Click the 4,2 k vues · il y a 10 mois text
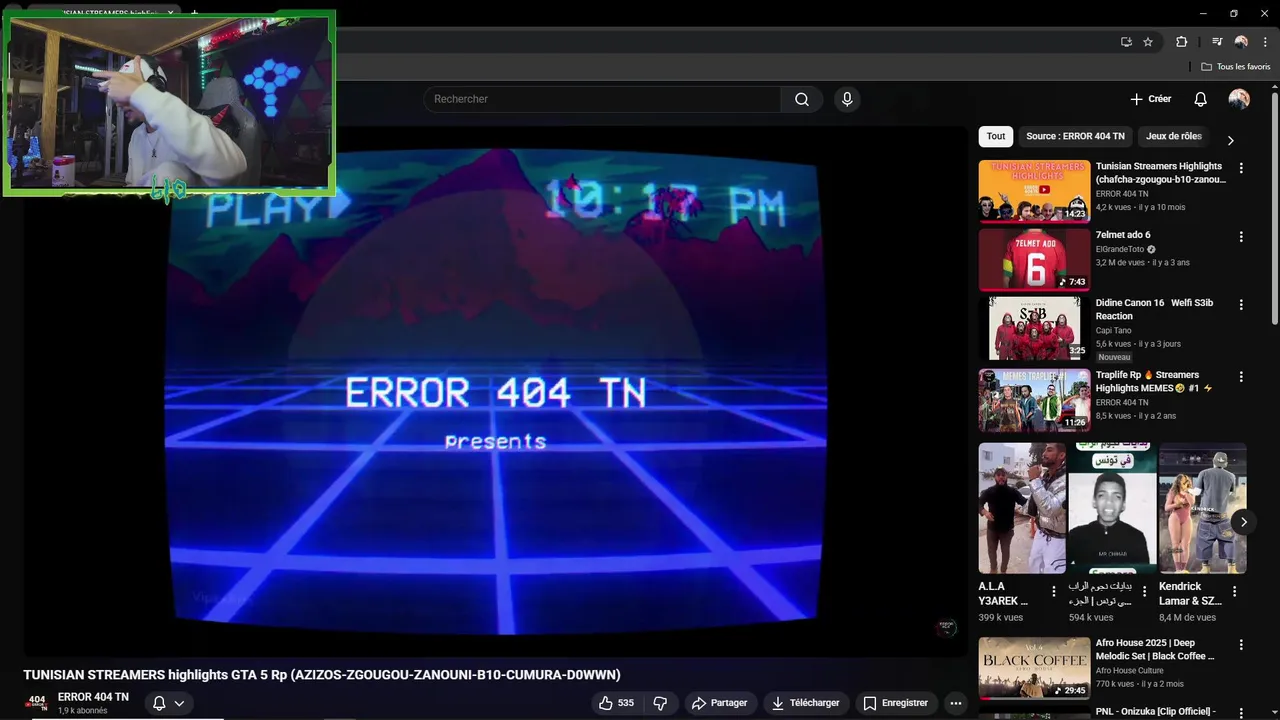The height and width of the screenshot is (720, 1280). click(1140, 207)
